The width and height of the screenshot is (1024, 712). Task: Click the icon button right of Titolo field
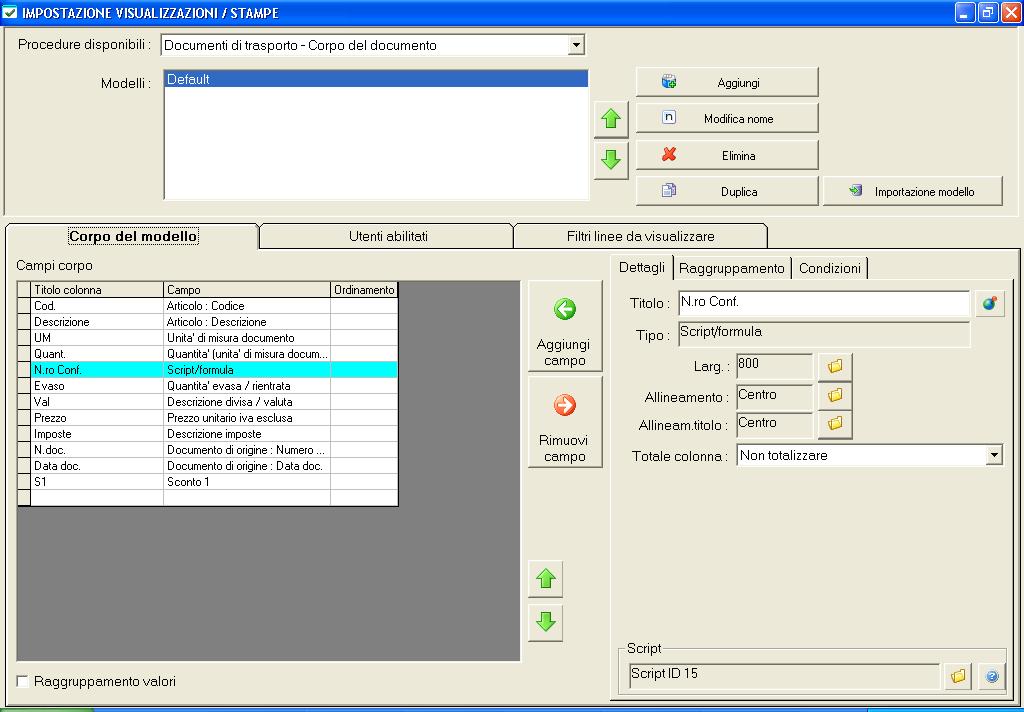pyautogui.click(x=989, y=304)
